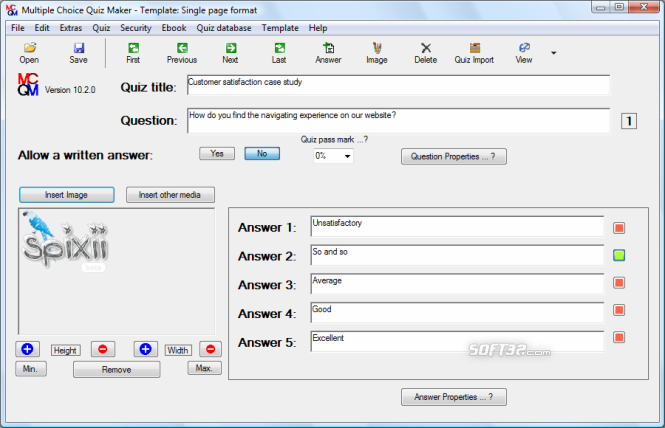The width and height of the screenshot is (665, 428).
Task: Click the View toolbar icon
Action: pyautogui.click(x=524, y=53)
